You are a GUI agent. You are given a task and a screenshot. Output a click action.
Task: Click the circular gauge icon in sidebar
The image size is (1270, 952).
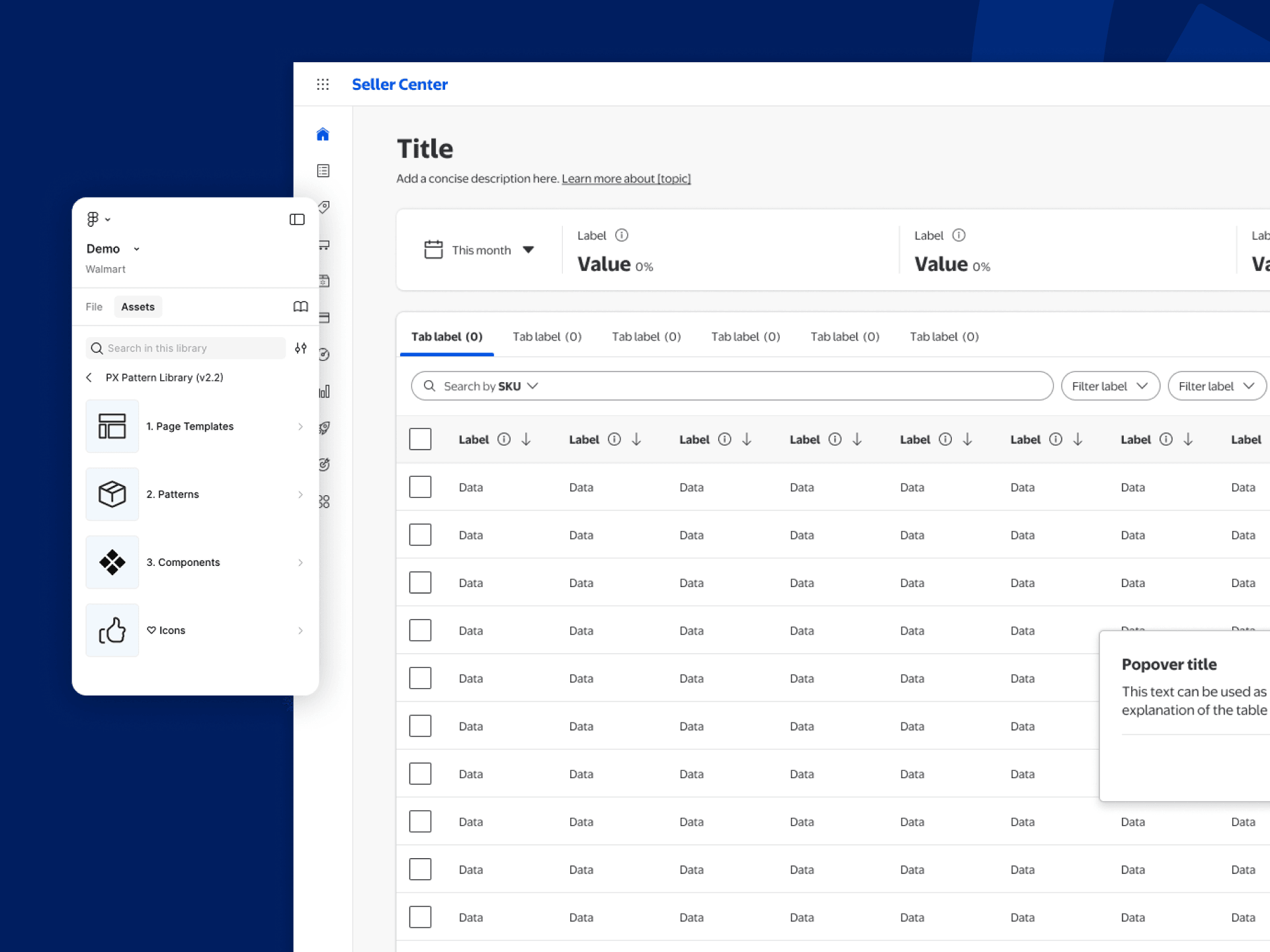coord(325,354)
